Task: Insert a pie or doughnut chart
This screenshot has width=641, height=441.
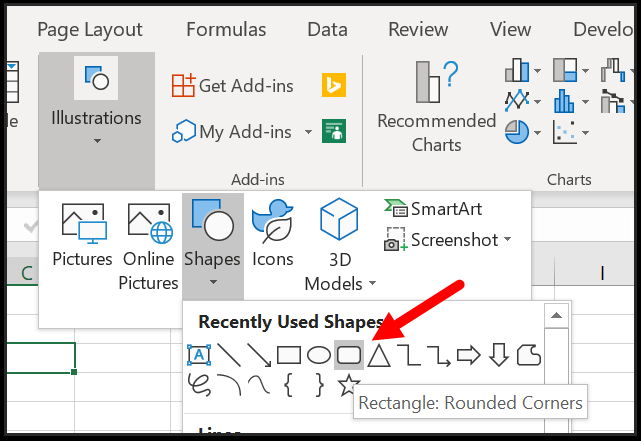Action: [x=517, y=132]
